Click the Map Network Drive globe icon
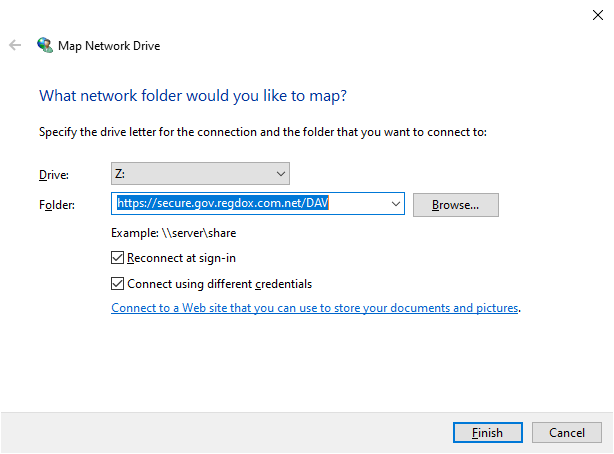The height and width of the screenshot is (454, 614). coord(45,45)
